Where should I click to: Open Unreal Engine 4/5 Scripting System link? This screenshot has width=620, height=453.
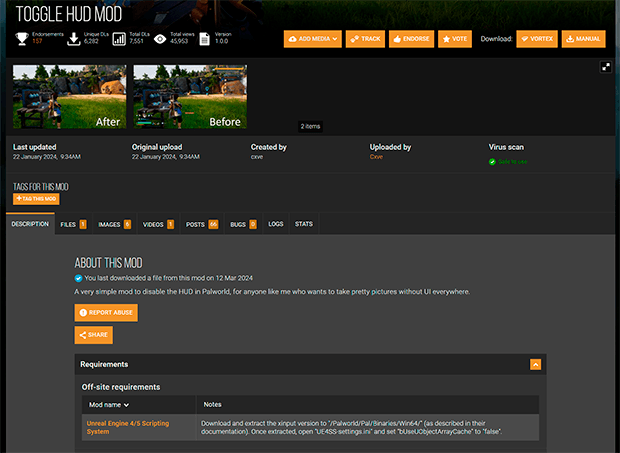(128, 427)
